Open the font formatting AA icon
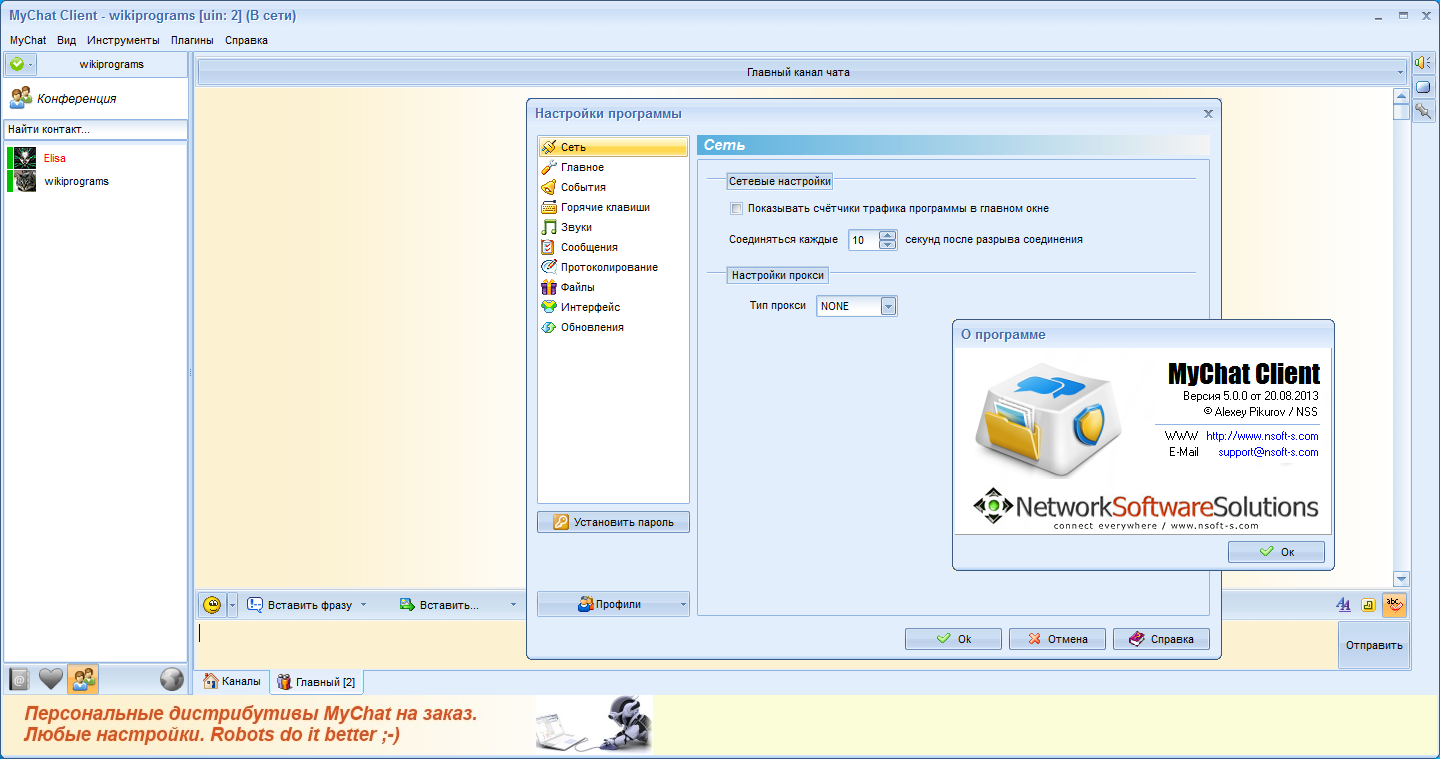 [x=1343, y=604]
